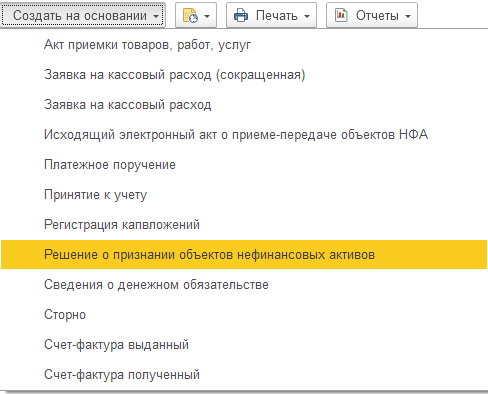The image size is (488, 394).
Task: Click the document schedule icon button
Action: [x=190, y=16]
